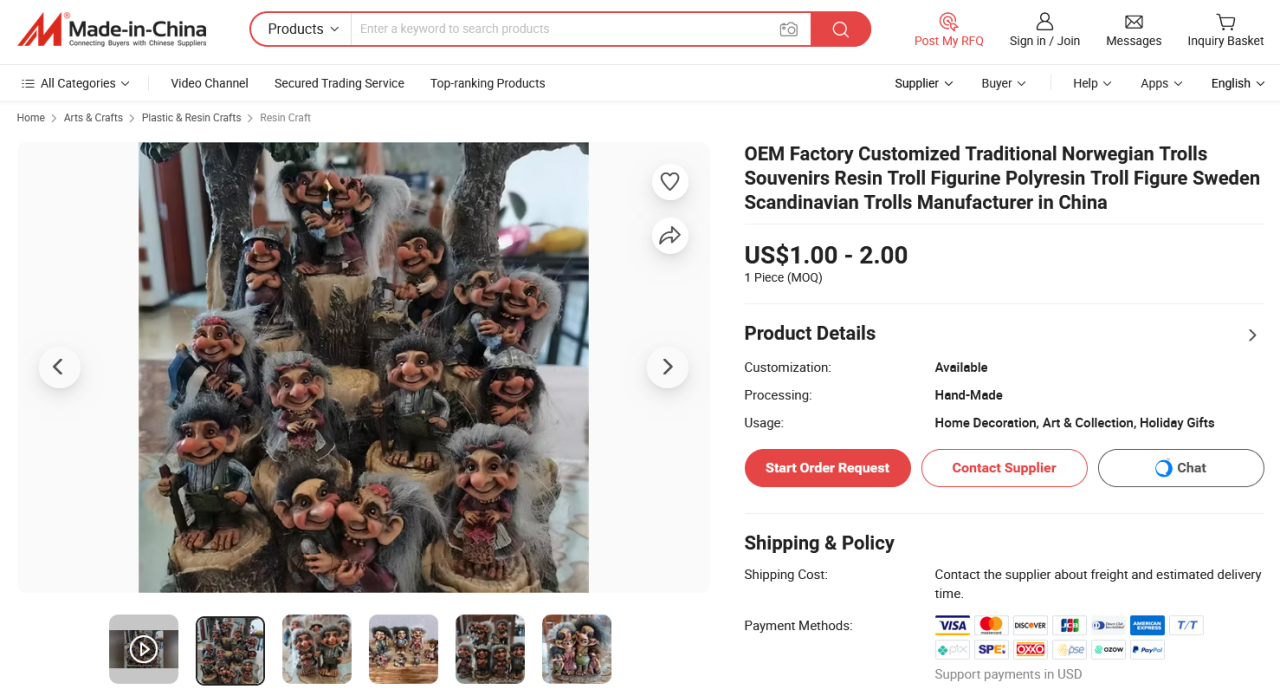
Task: Play the product video thumbnail
Action: (143, 650)
